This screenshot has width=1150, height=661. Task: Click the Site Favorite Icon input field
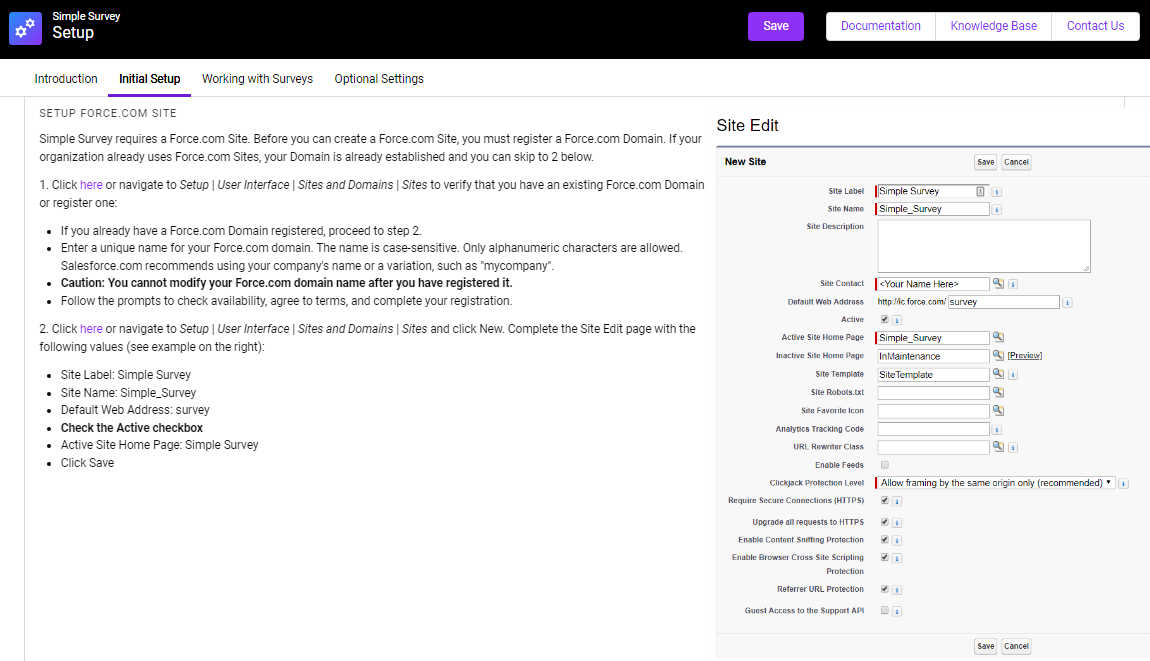click(933, 411)
